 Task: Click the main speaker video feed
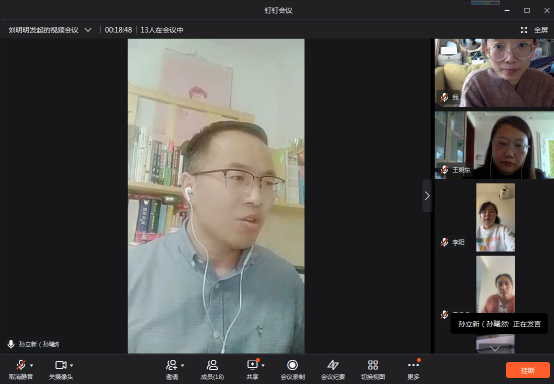tap(216, 196)
